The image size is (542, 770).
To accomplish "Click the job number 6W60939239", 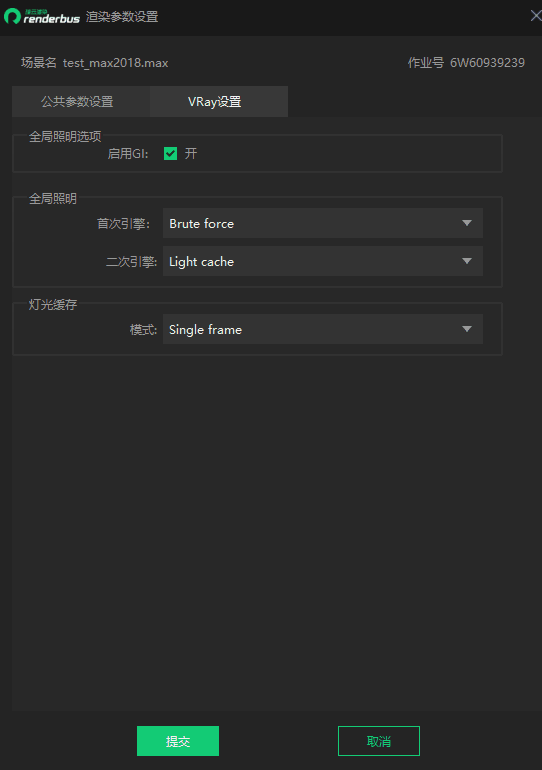I will (x=487, y=63).
